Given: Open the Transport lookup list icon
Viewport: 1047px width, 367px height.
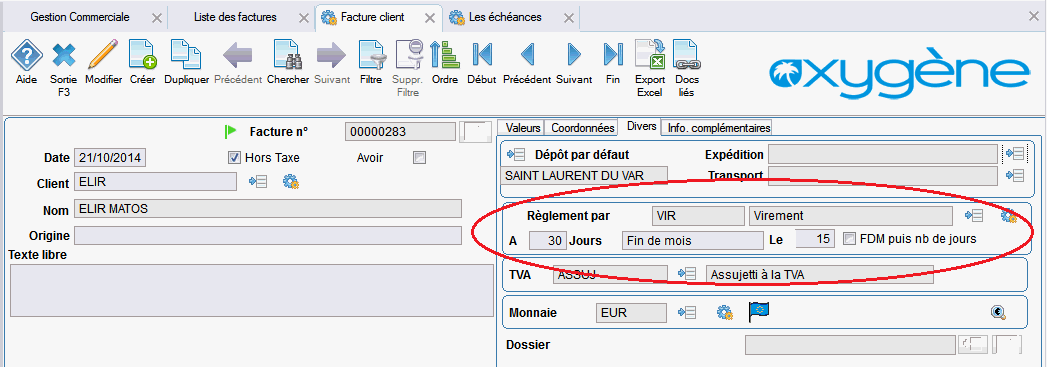Looking at the screenshot, I should (1015, 175).
